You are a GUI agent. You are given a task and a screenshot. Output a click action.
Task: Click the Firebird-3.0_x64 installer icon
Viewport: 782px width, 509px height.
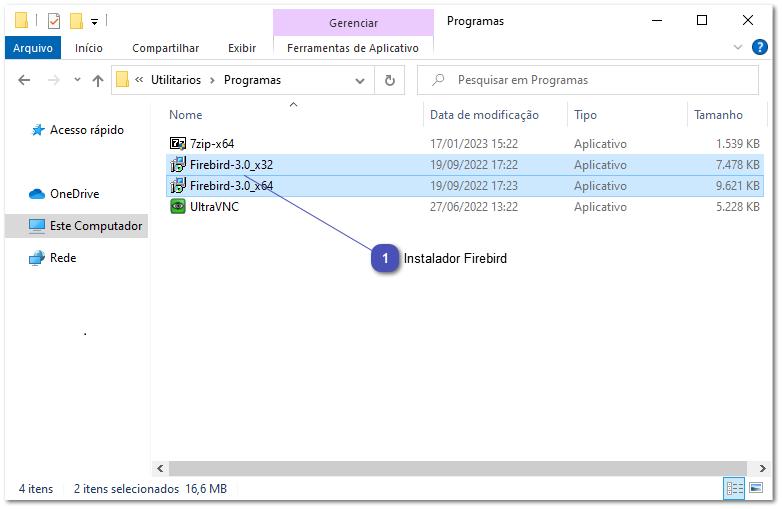point(178,185)
